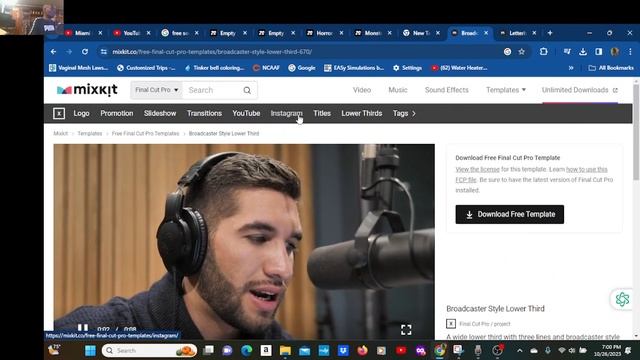Open Task View from the taskbar
The width and height of the screenshot is (640, 360).
pos(208,350)
